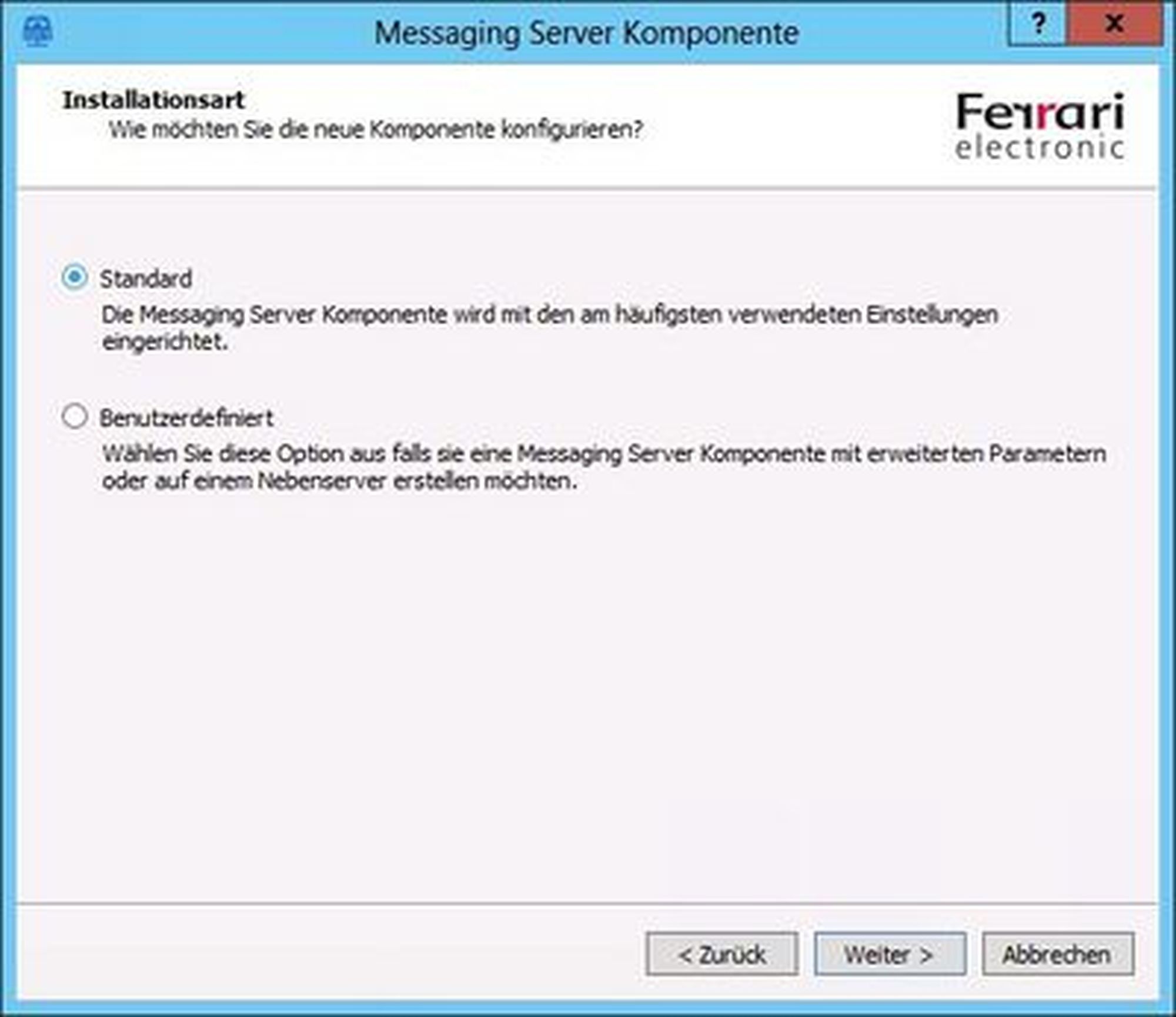Click the 'Standard' option label text
Image resolution: width=1176 pixels, height=1017 pixels.
pyautogui.click(x=146, y=279)
